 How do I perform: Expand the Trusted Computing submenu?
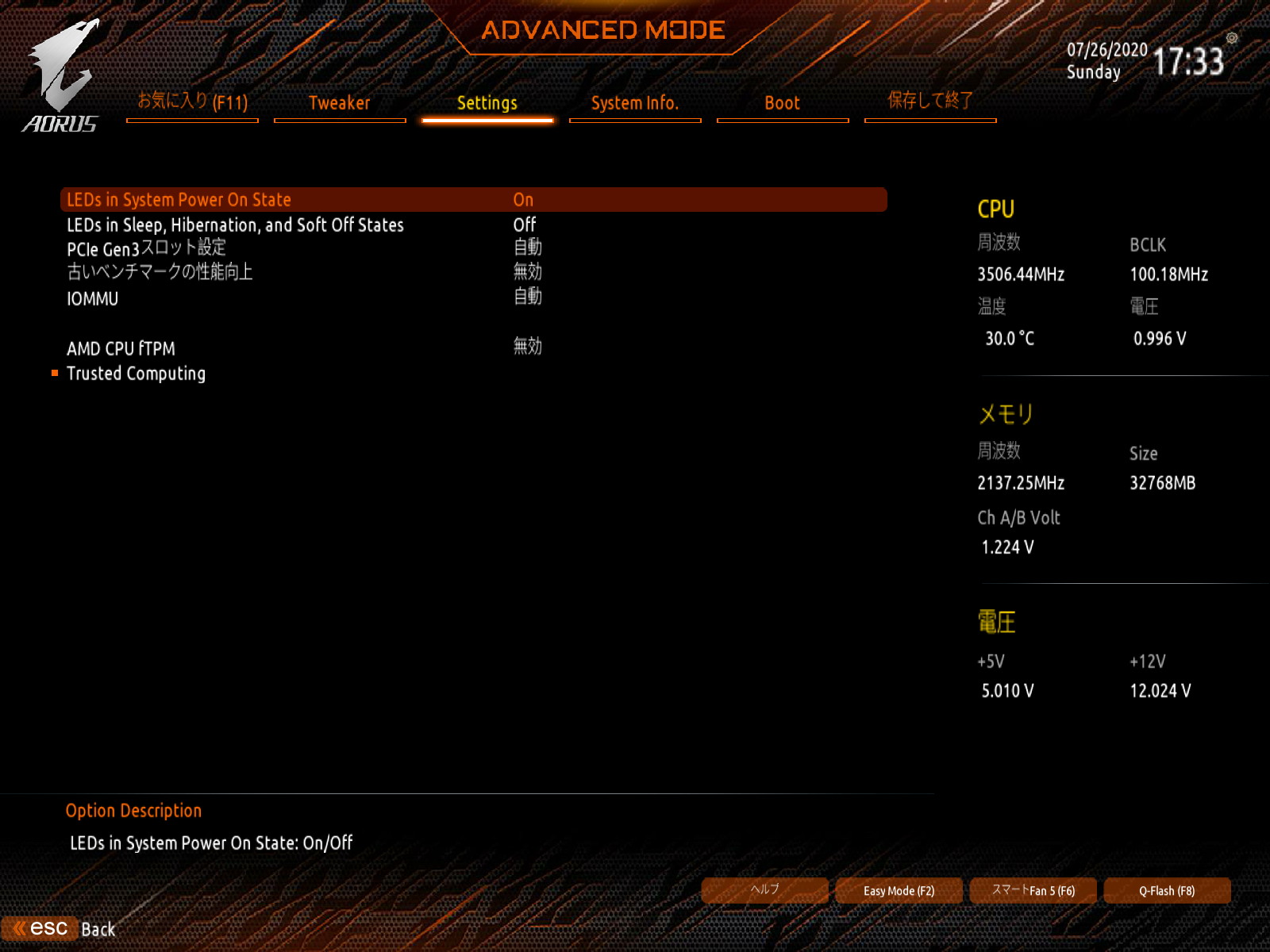click(x=136, y=374)
